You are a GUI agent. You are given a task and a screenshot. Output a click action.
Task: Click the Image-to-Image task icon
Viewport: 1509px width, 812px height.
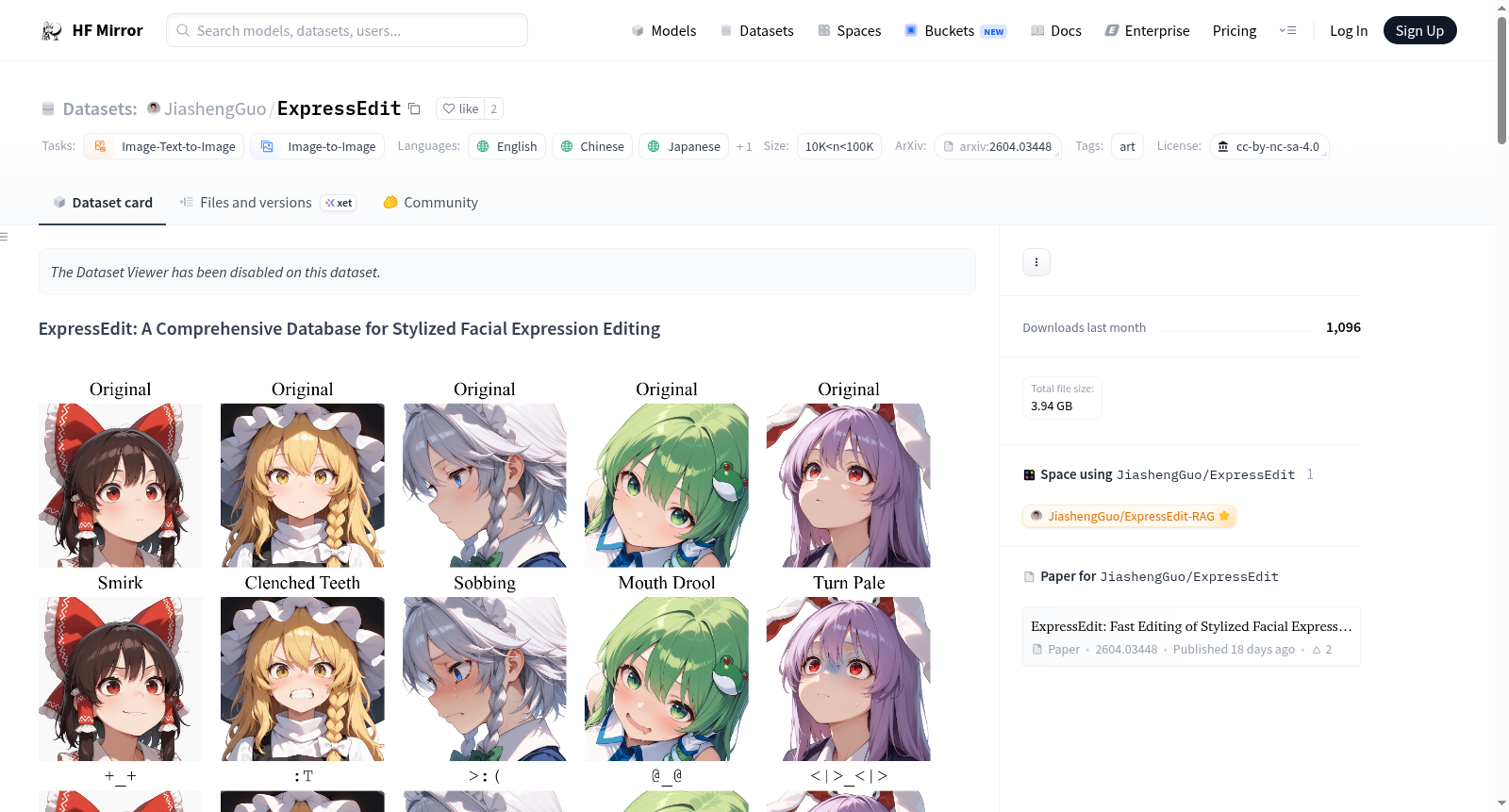click(x=267, y=146)
